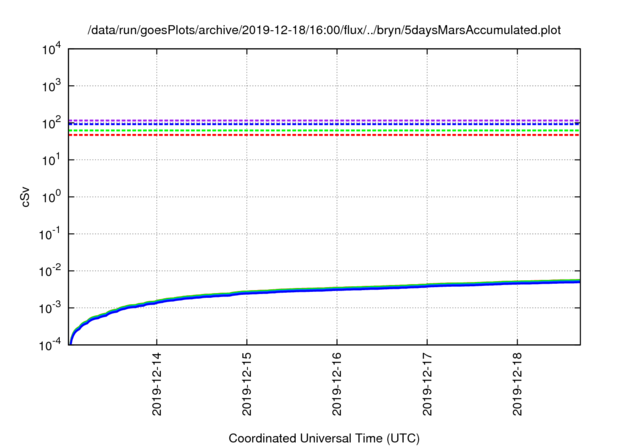Click the 10^-4 y-axis tick label
The height and width of the screenshot is (448, 640).
tap(50, 345)
